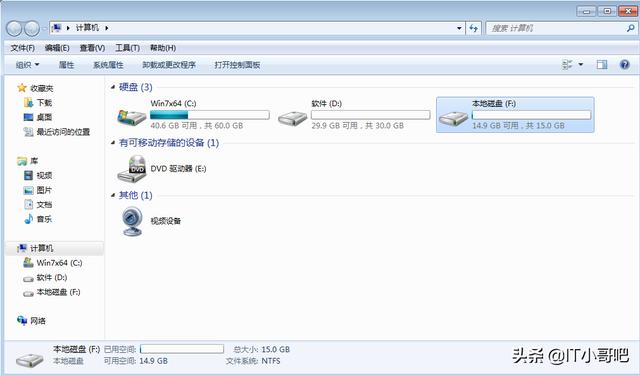Open the 编辑(E) menu
640x375 pixels.
click(57, 48)
